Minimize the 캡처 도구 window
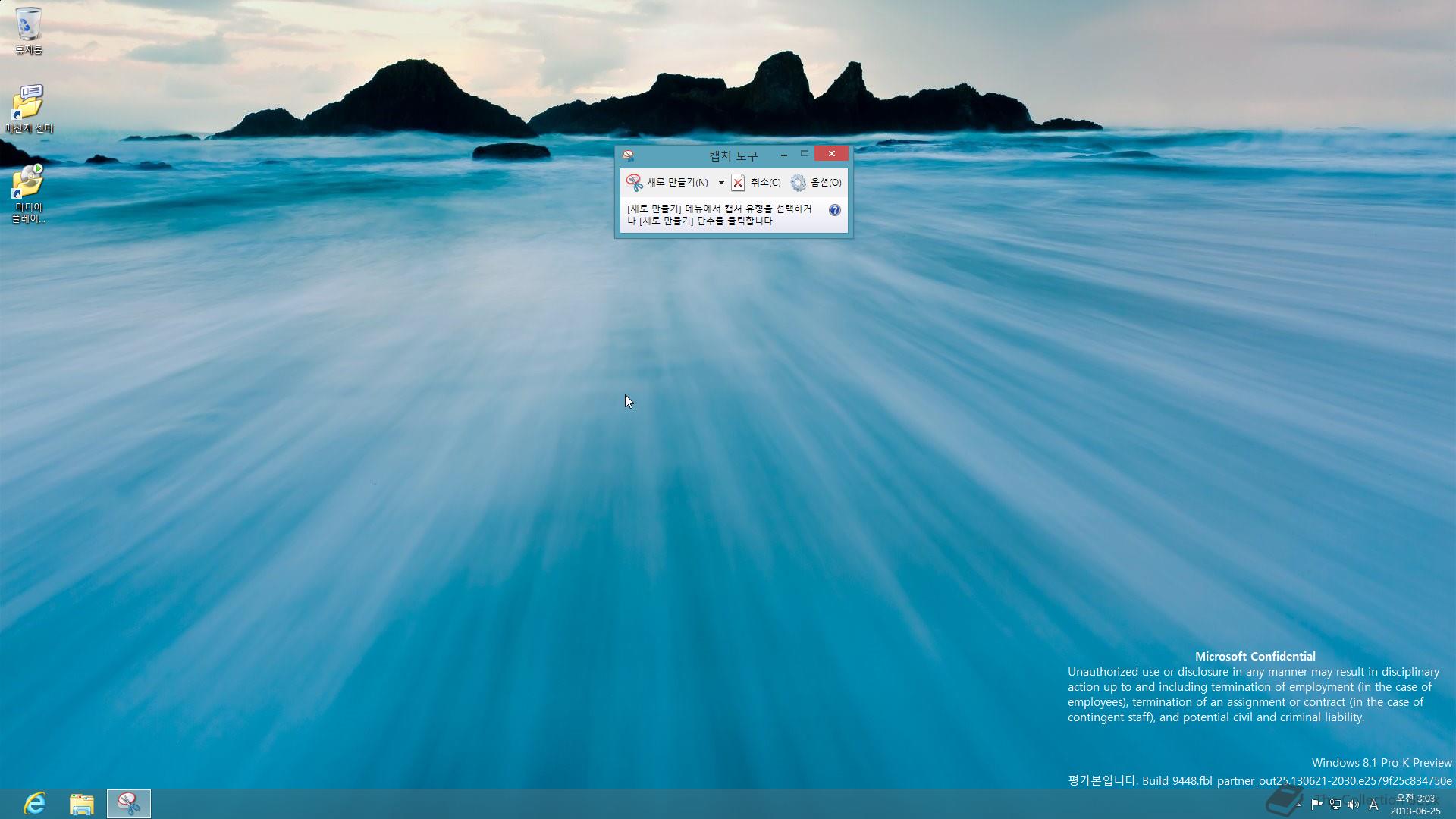Viewport: 1456px width, 819px height. click(783, 155)
